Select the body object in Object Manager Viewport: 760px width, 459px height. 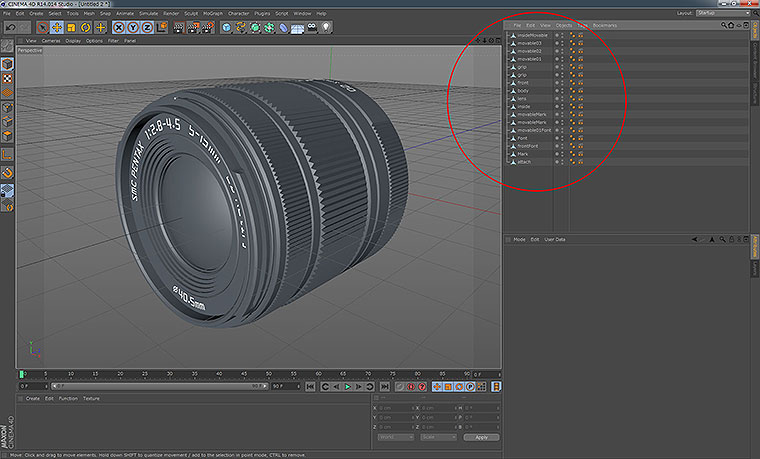coord(523,91)
